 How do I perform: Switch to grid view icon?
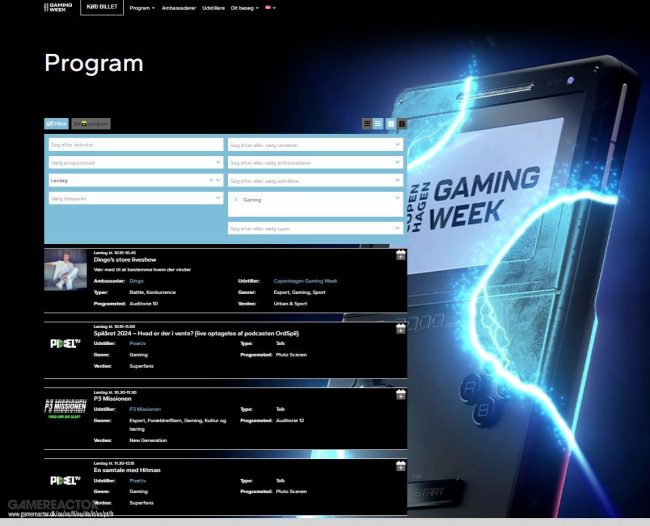click(x=367, y=124)
